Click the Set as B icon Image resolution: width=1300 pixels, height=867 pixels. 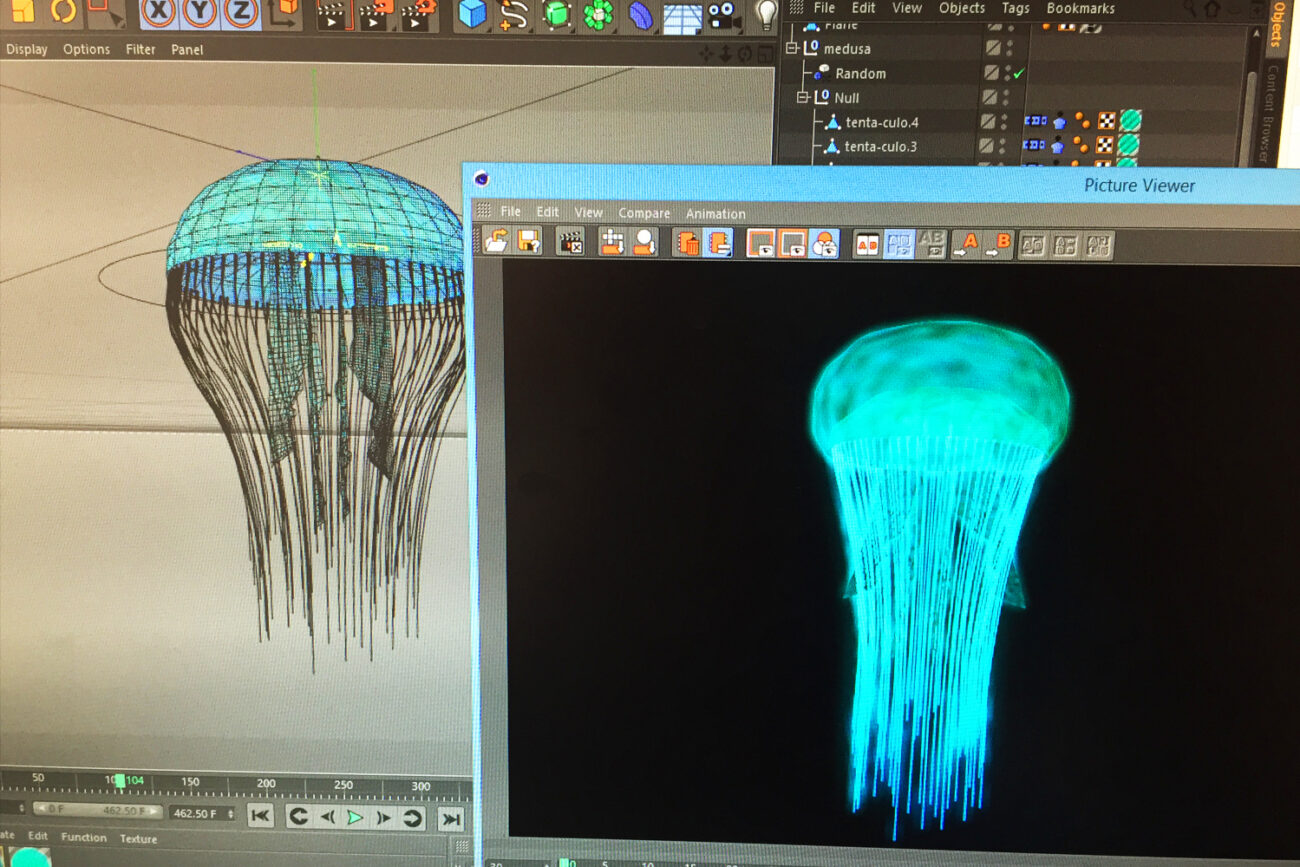click(998, 244)
